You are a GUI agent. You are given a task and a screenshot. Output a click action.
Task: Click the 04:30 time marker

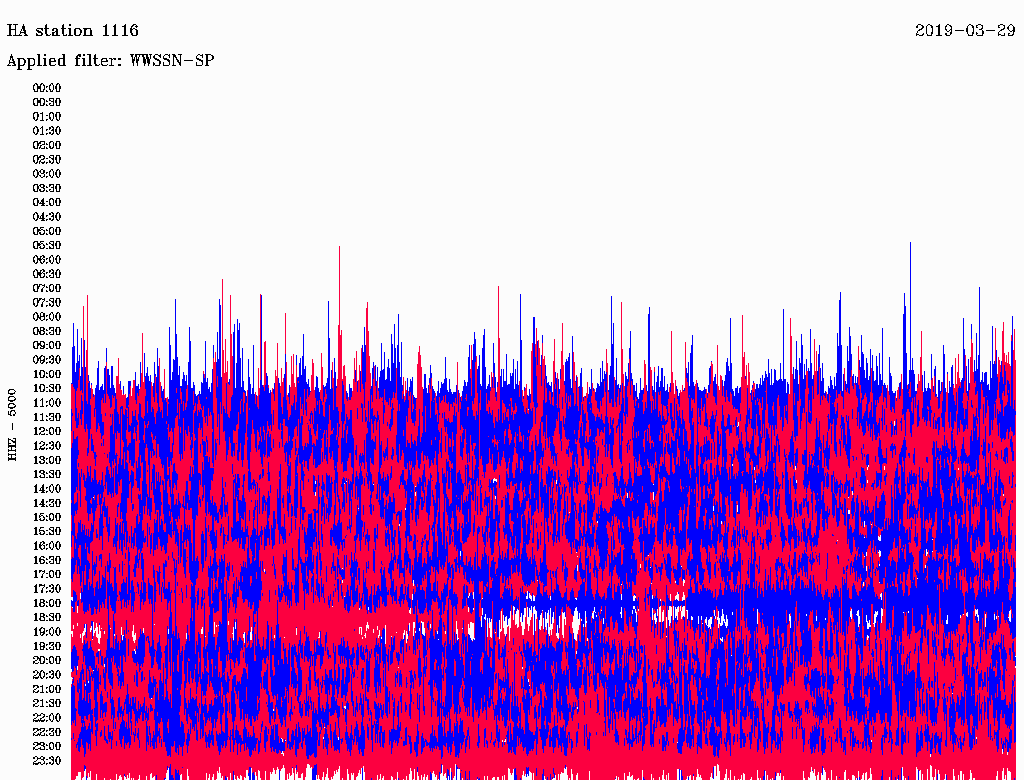coord(47,217)
